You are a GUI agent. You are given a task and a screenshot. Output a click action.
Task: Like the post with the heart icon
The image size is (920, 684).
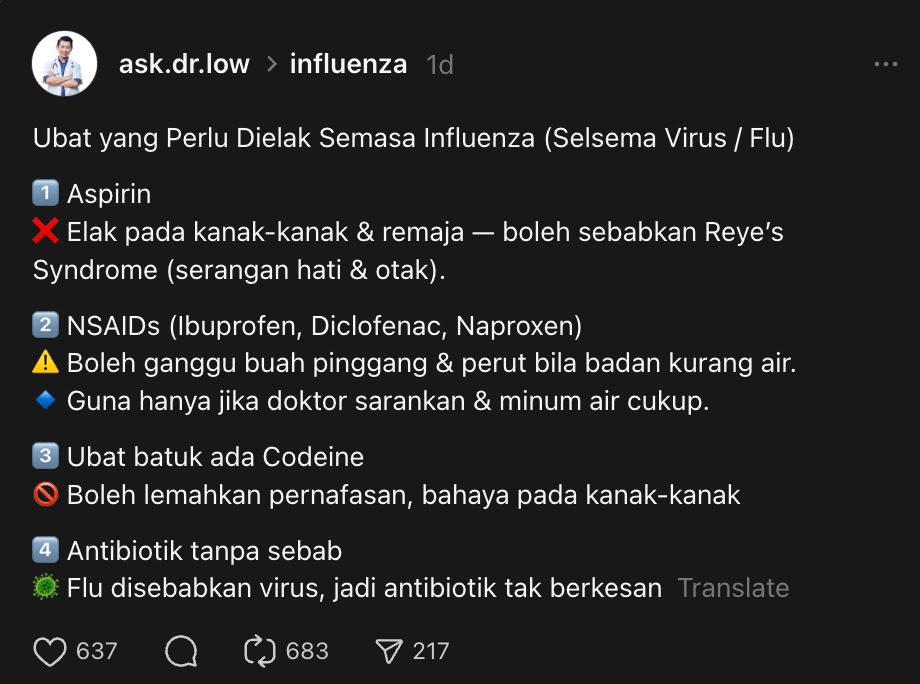tap(49, 652)
